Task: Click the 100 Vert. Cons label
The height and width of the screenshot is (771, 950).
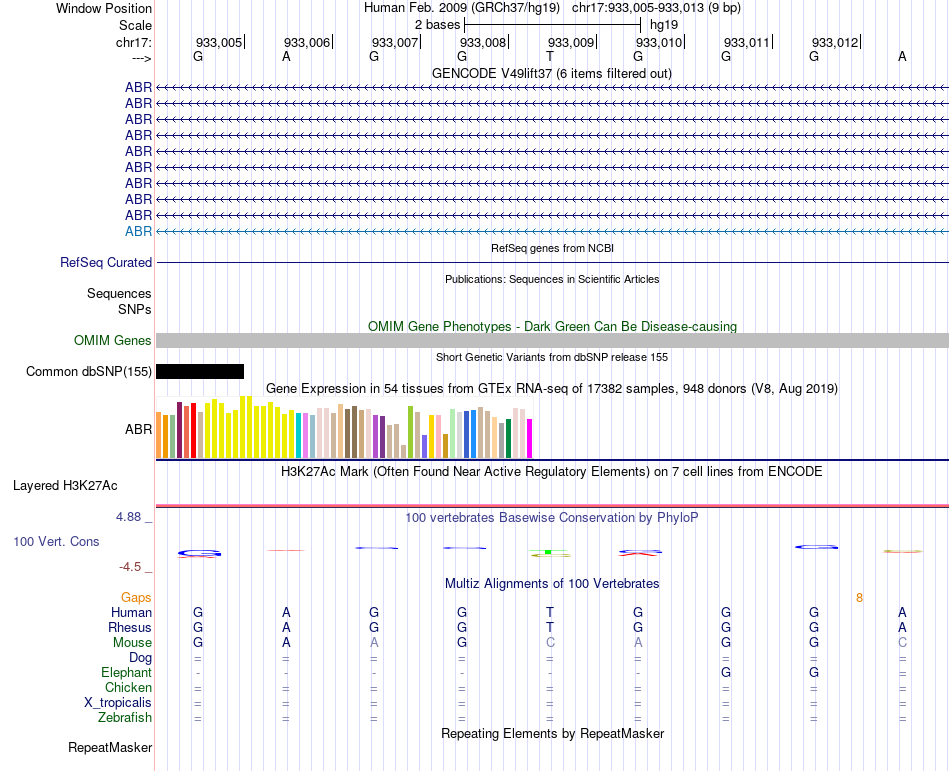Action: coord(56,541)
